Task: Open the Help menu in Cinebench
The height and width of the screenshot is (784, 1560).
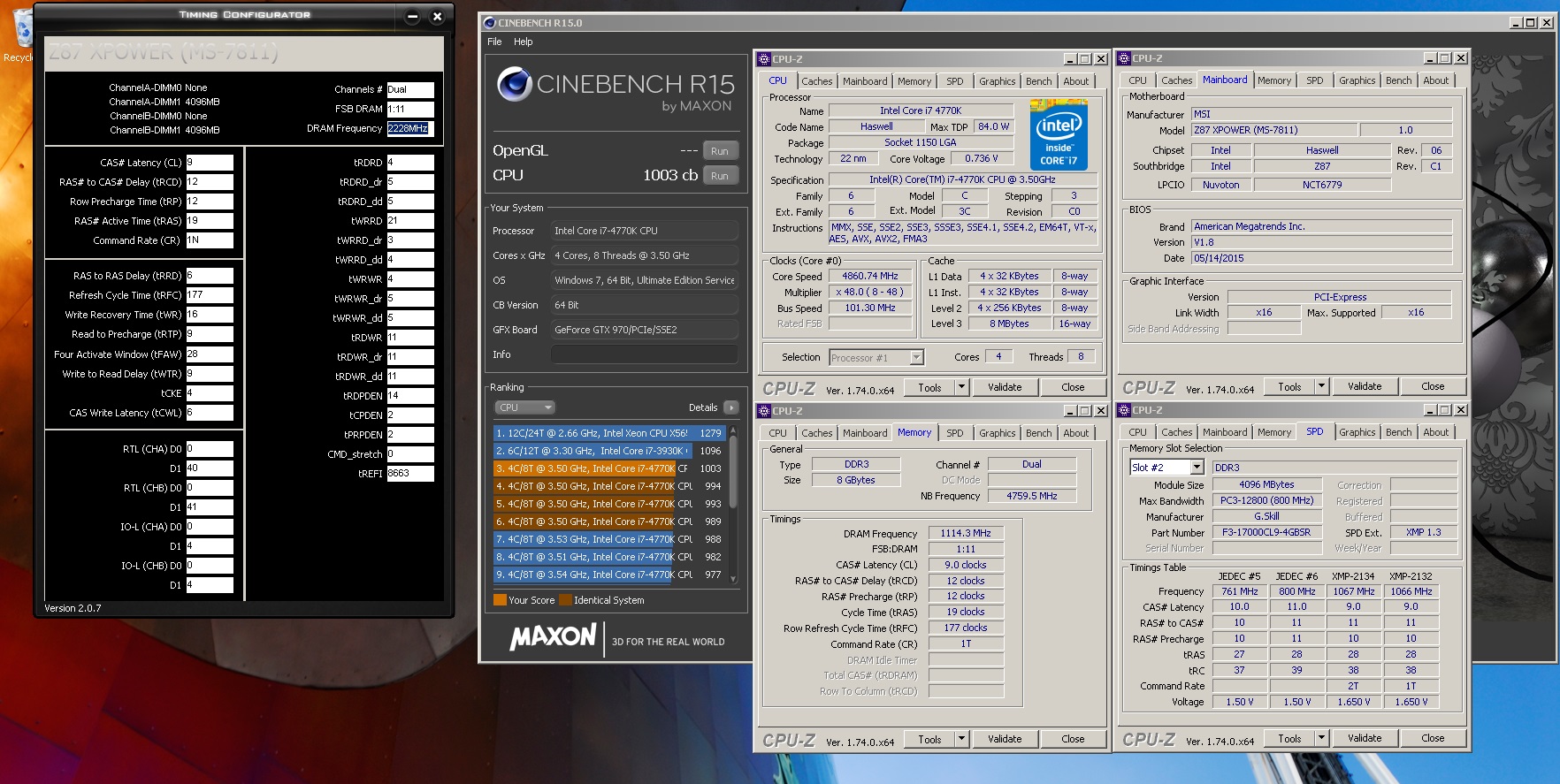Action: pos(524,42)
